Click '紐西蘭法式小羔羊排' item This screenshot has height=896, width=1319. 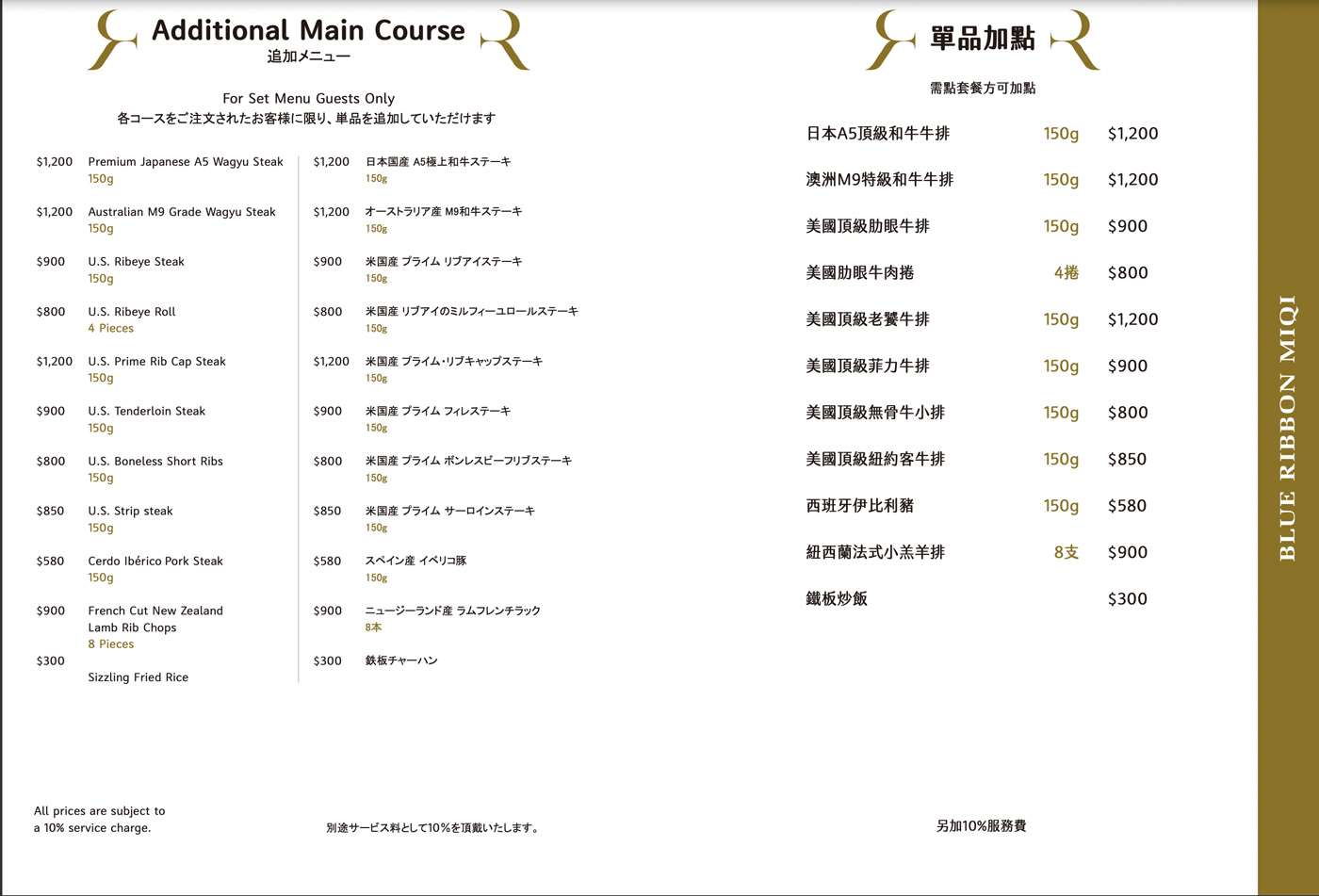click(875, 552)
